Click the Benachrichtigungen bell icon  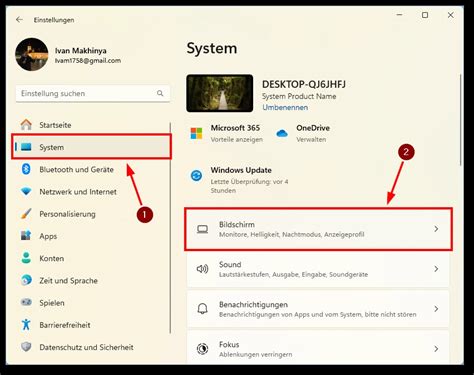point(202,309)
